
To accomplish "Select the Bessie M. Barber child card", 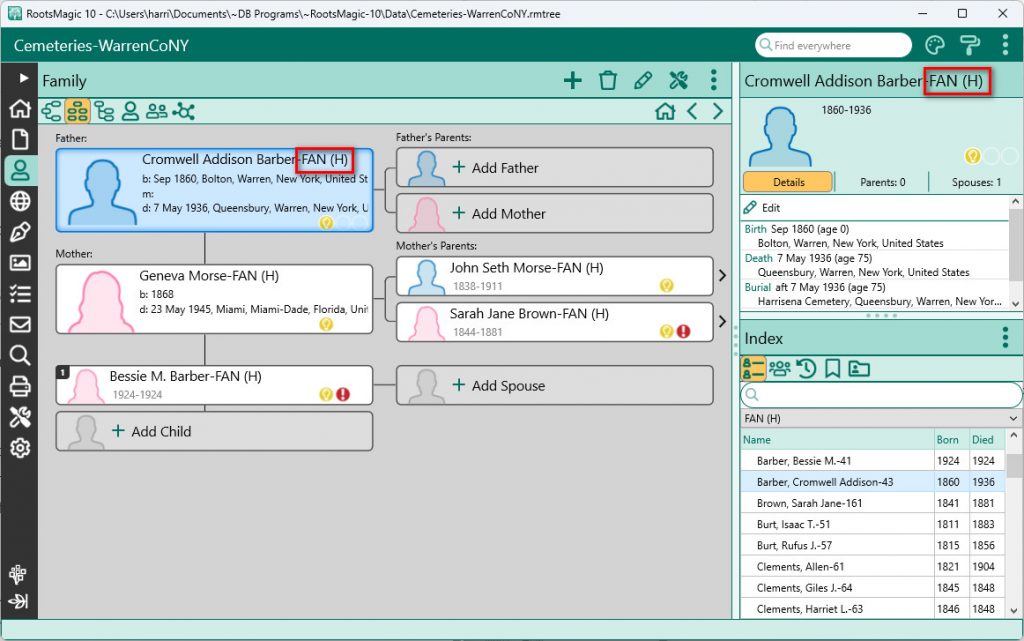I will [x=214, y=385].
